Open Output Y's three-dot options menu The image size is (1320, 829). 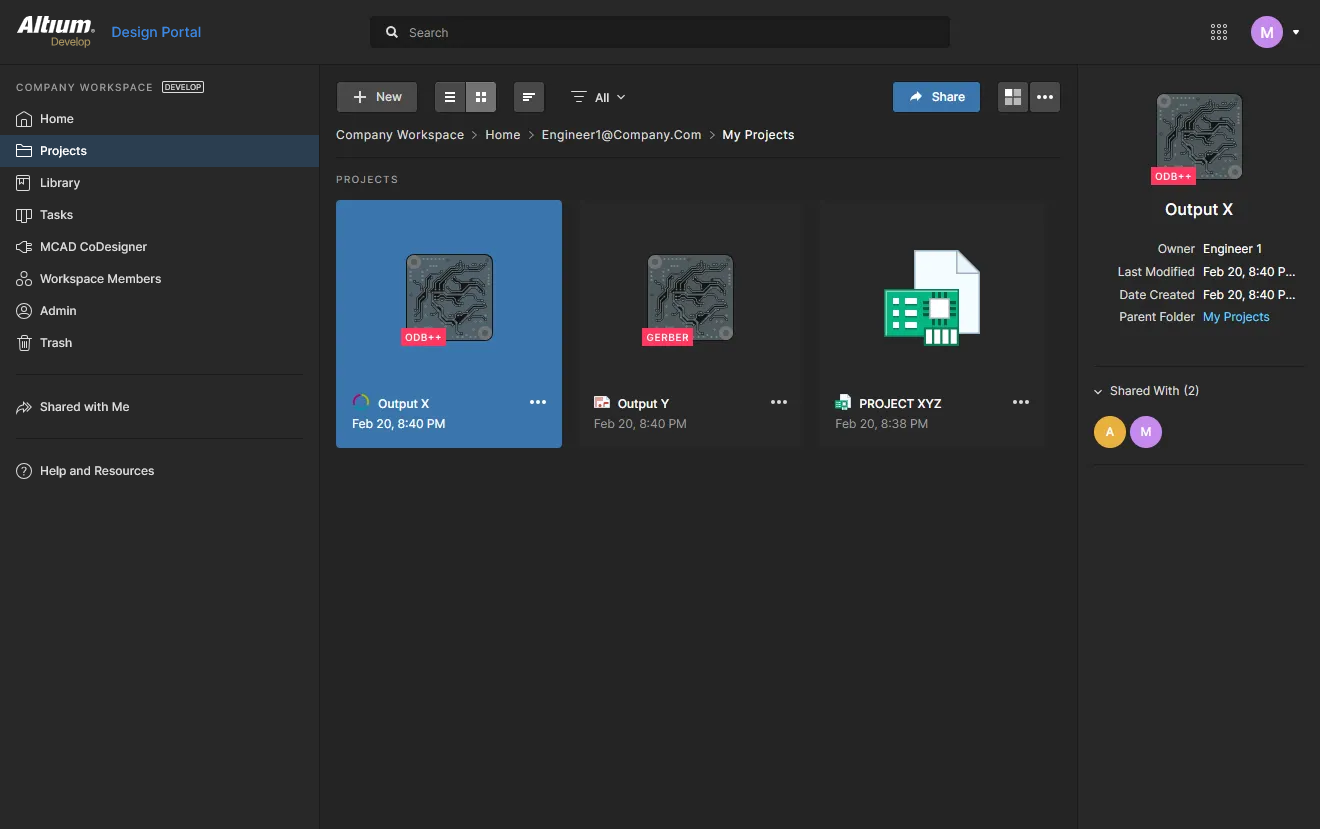[779, 403]
